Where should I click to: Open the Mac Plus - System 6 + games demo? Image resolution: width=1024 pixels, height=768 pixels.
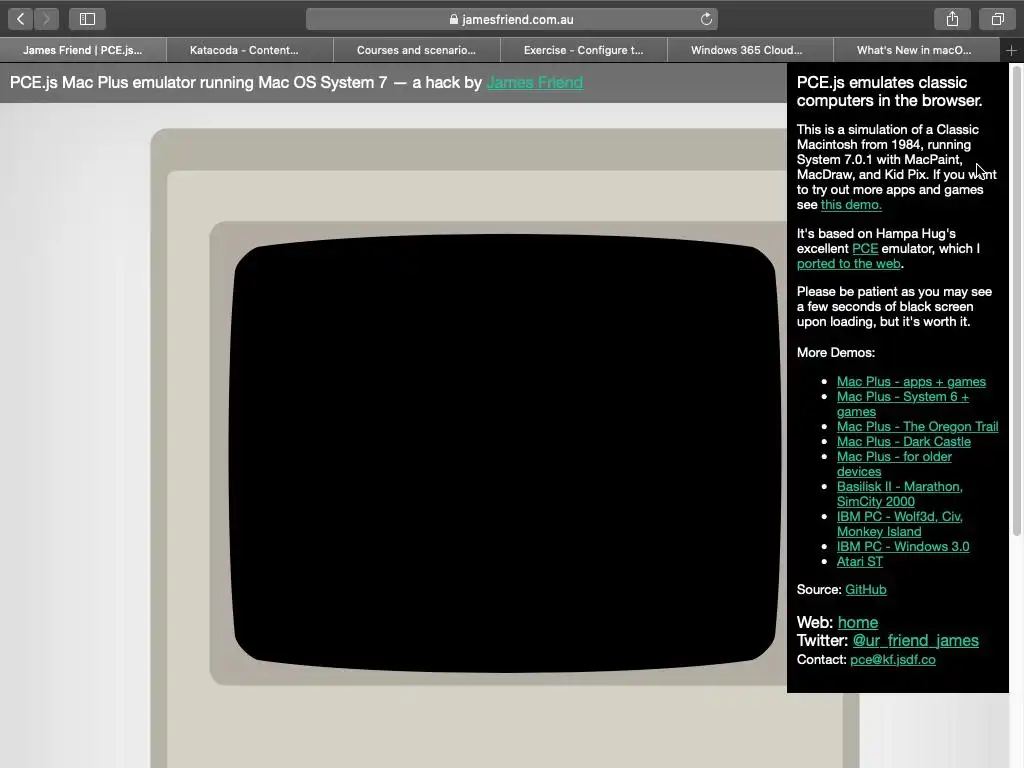click(903, 404)
